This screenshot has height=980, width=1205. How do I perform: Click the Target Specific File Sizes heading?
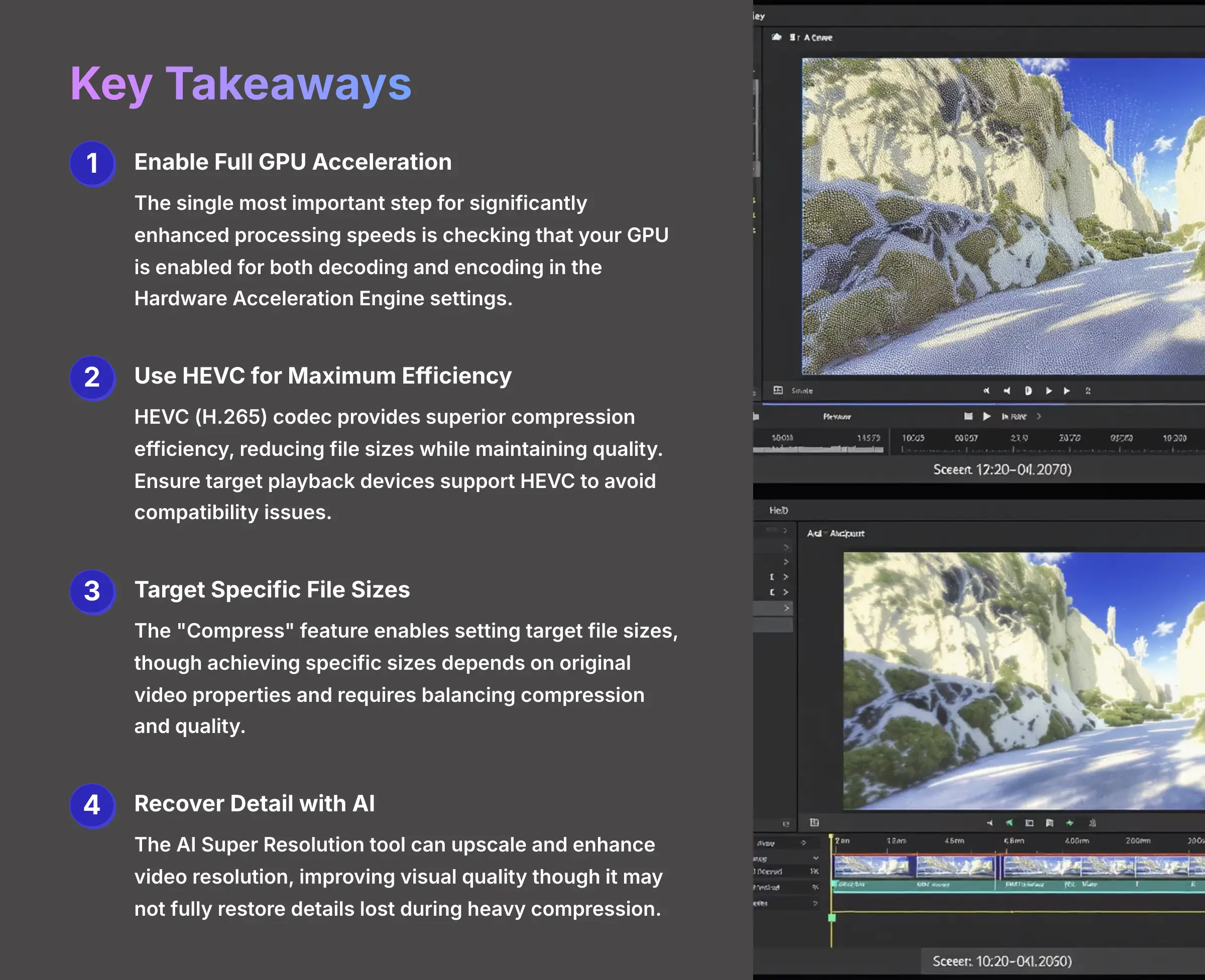(x=272, y=589)
